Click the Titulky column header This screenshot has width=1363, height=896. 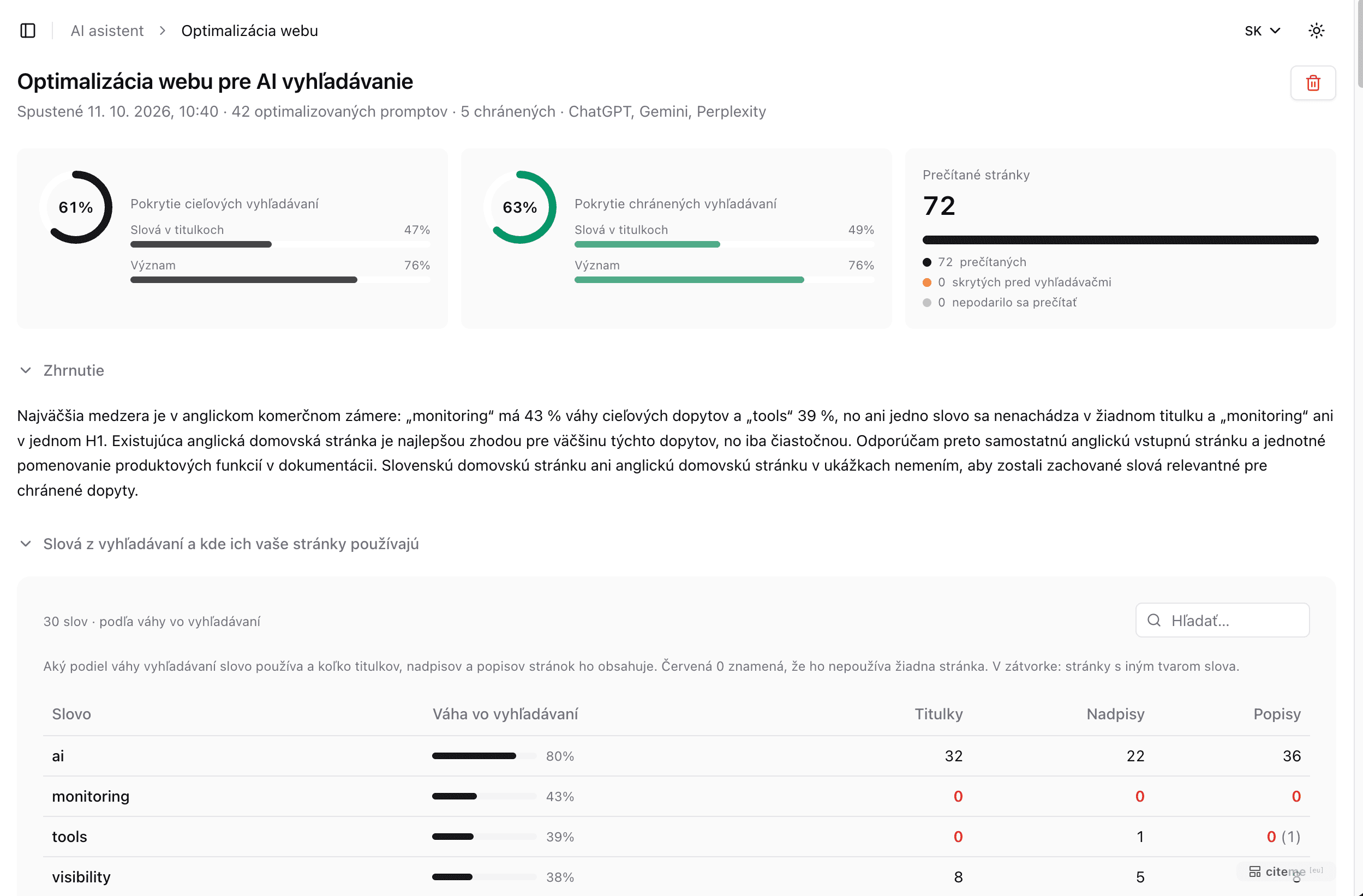pyautogui.click(x=938, y=714)
